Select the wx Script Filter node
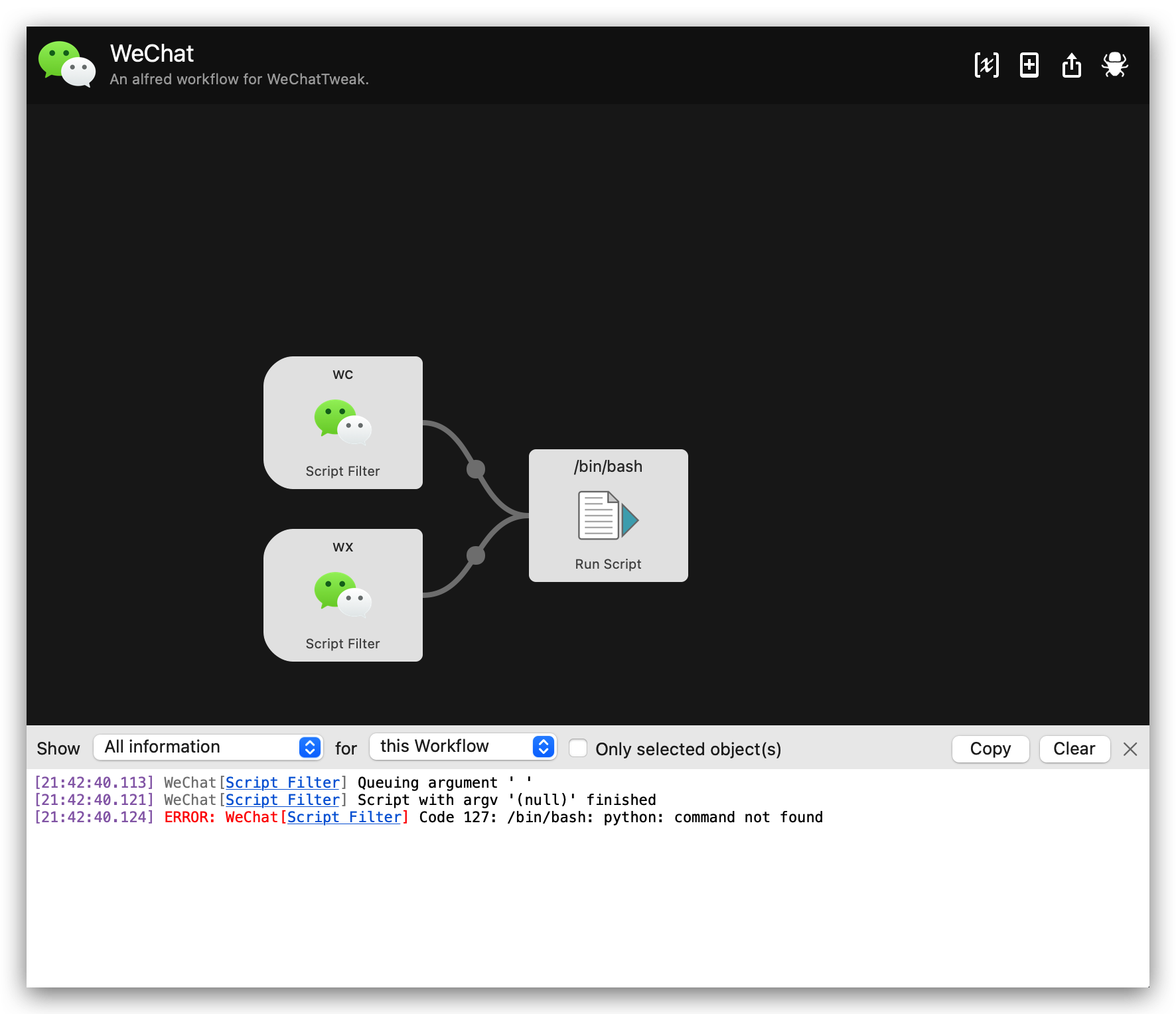This screenshot has width=1176, height=1014. pyautogui.click(x=342, y=595)
